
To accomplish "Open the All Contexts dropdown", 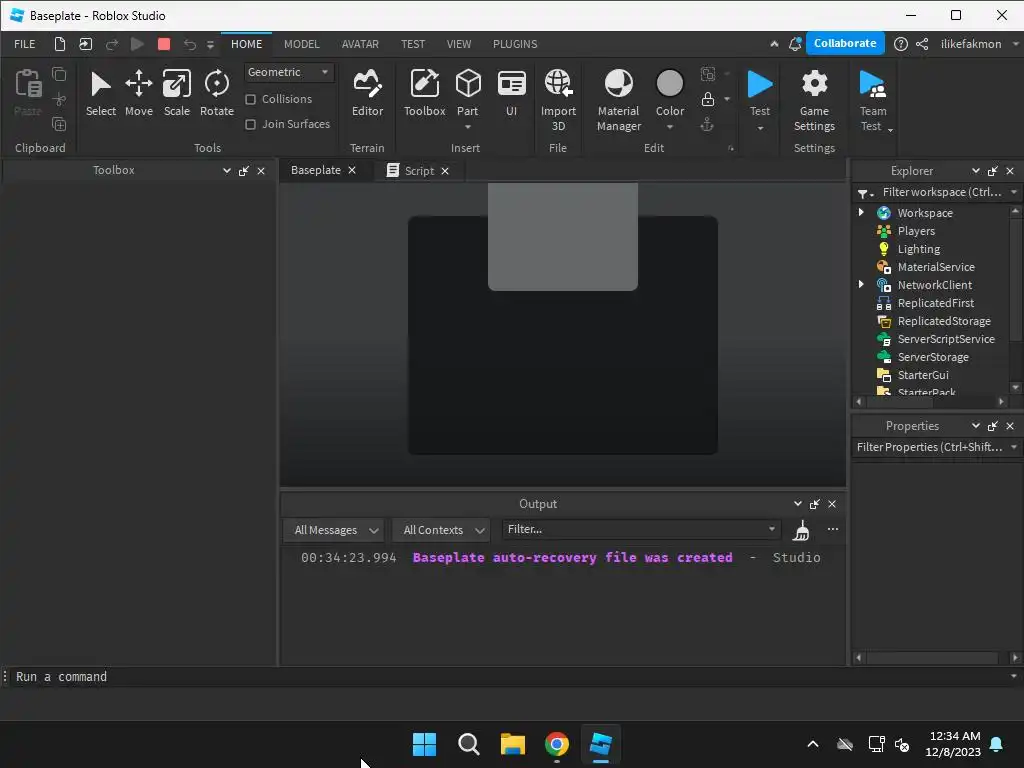I will point(442,530).
